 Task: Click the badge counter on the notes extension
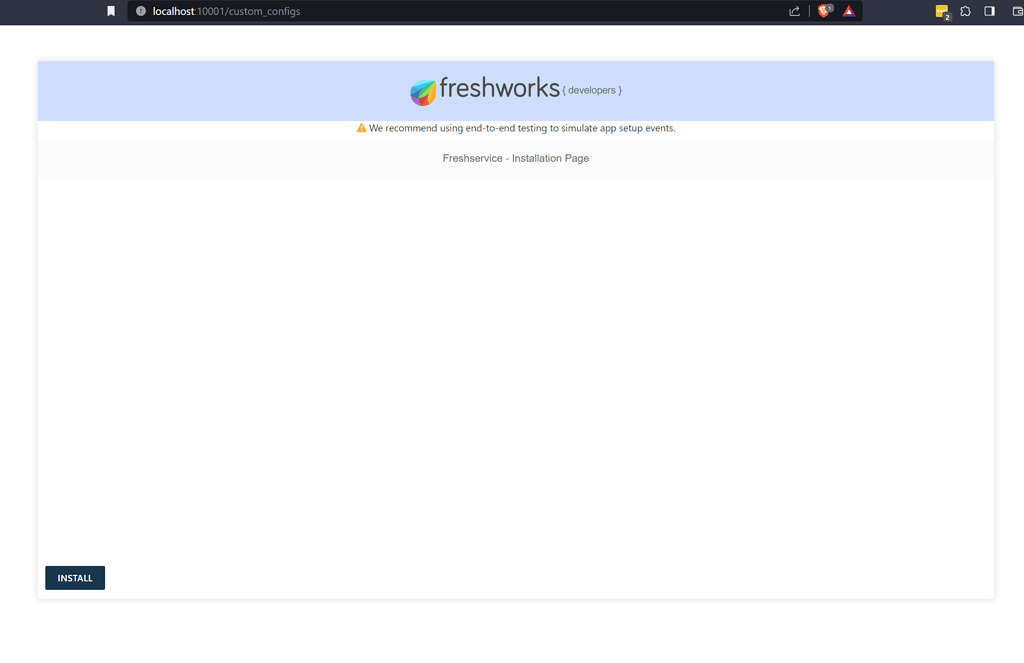[x=949, y=17]
